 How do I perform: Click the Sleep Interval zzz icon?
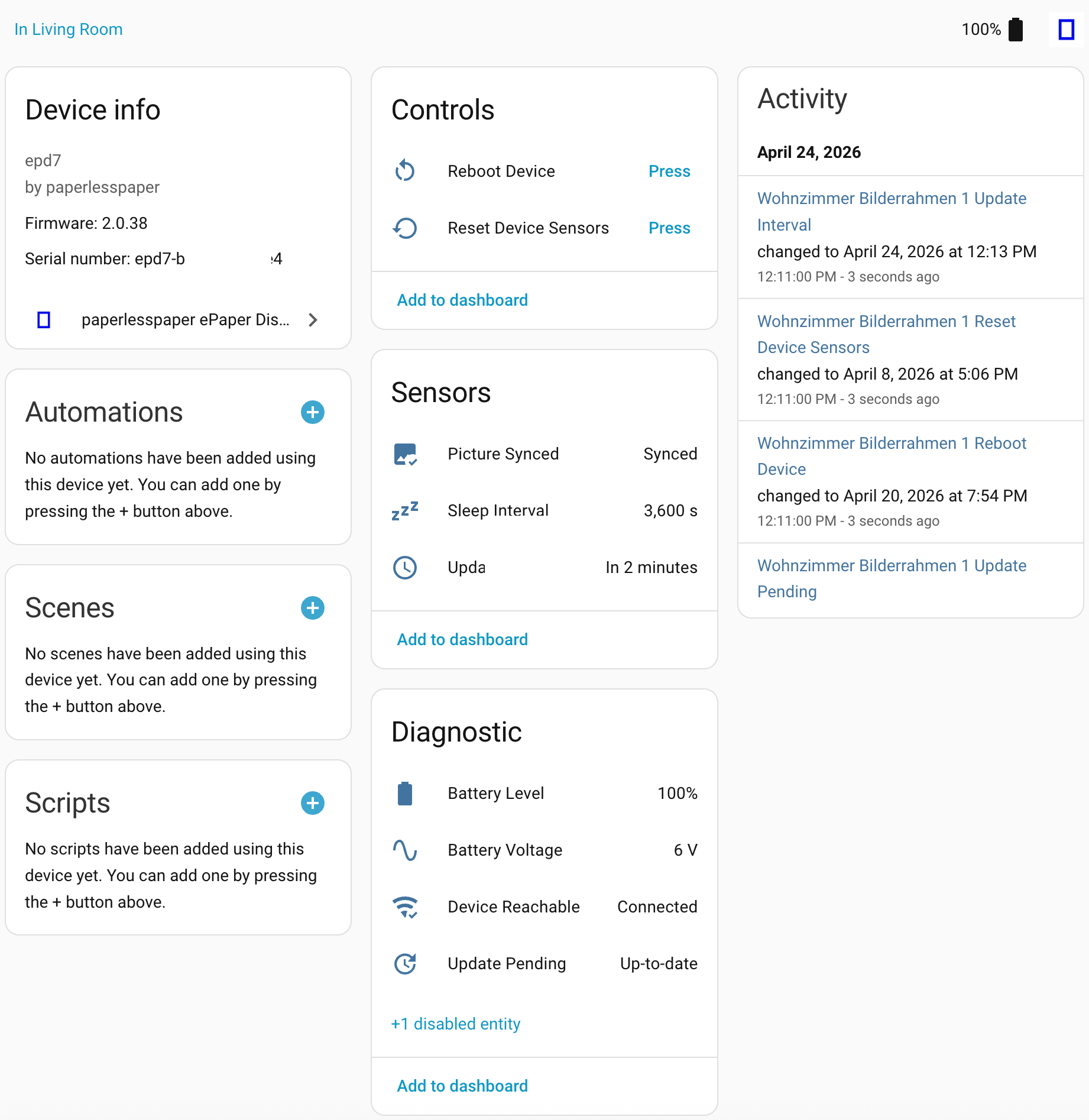[405, 510]
